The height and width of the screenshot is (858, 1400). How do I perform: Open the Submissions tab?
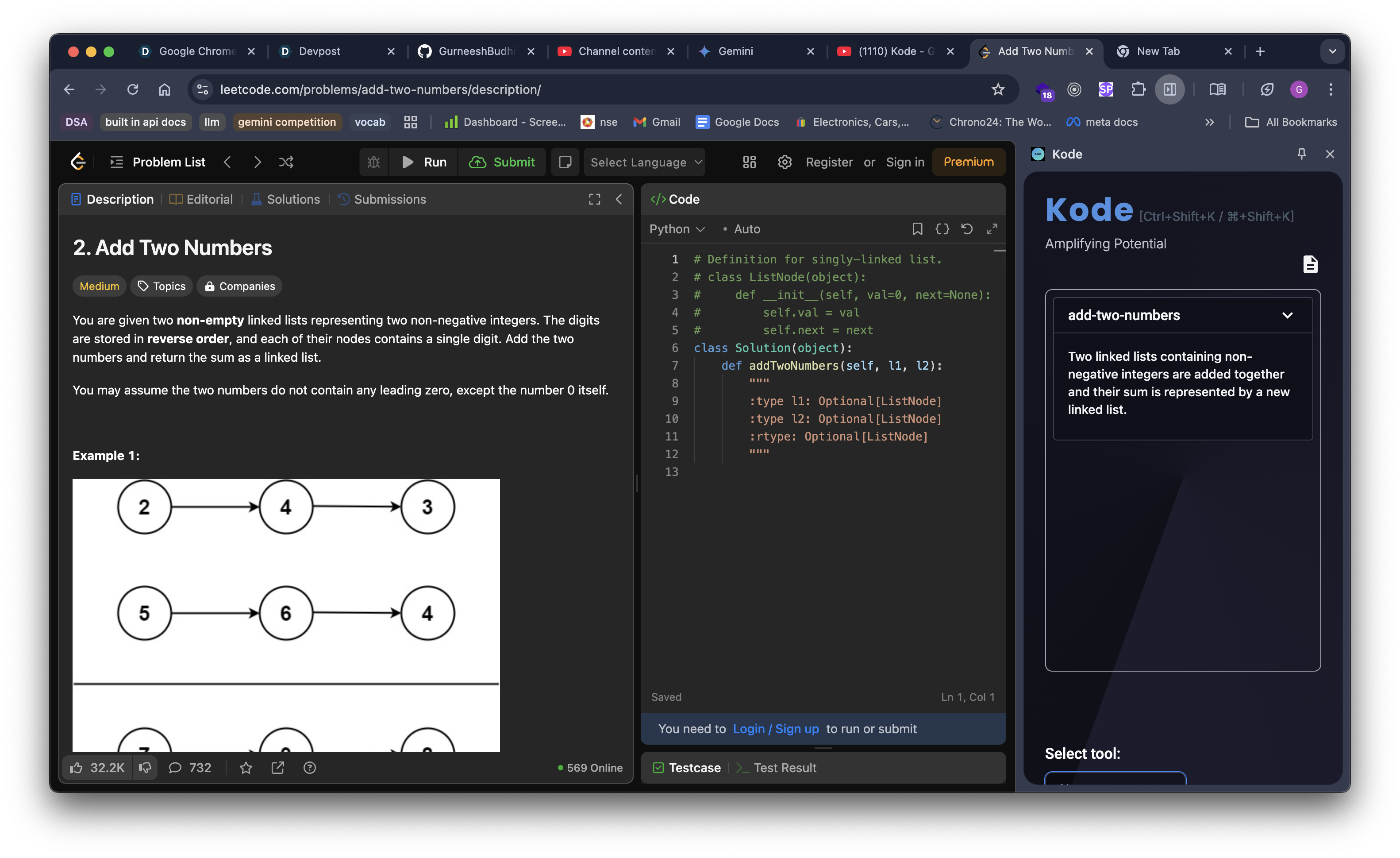tap(382, 199)
